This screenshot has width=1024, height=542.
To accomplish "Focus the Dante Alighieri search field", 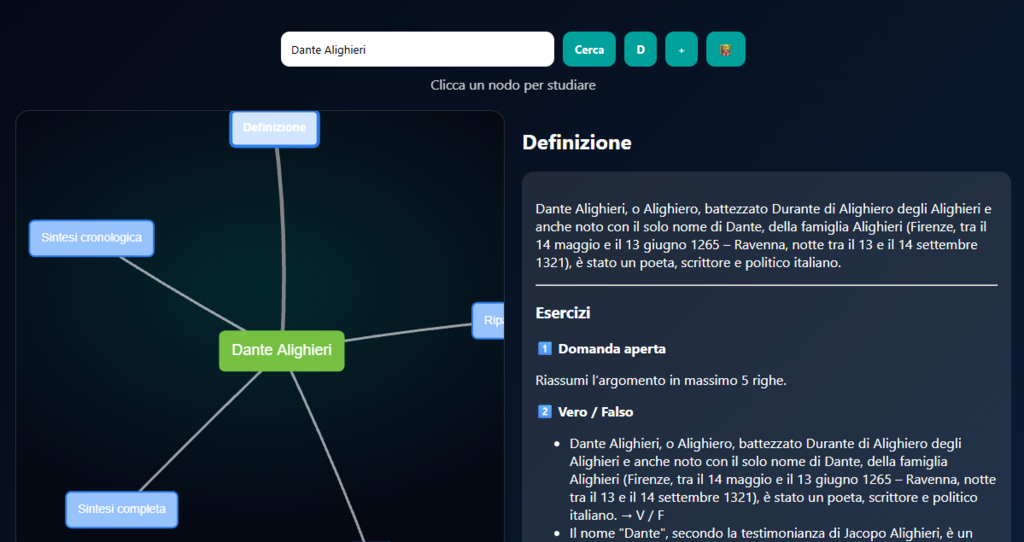I will 417,49.
